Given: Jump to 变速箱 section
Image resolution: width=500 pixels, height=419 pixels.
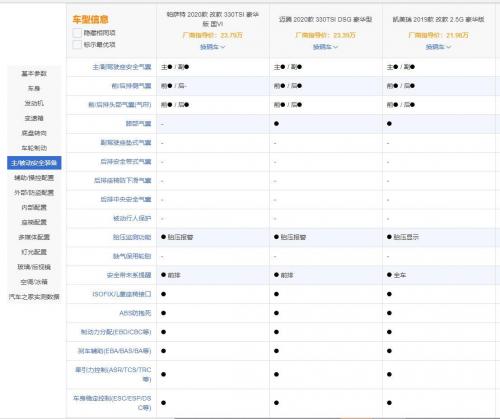Looking at the screenshot, I should coord(34,118).
